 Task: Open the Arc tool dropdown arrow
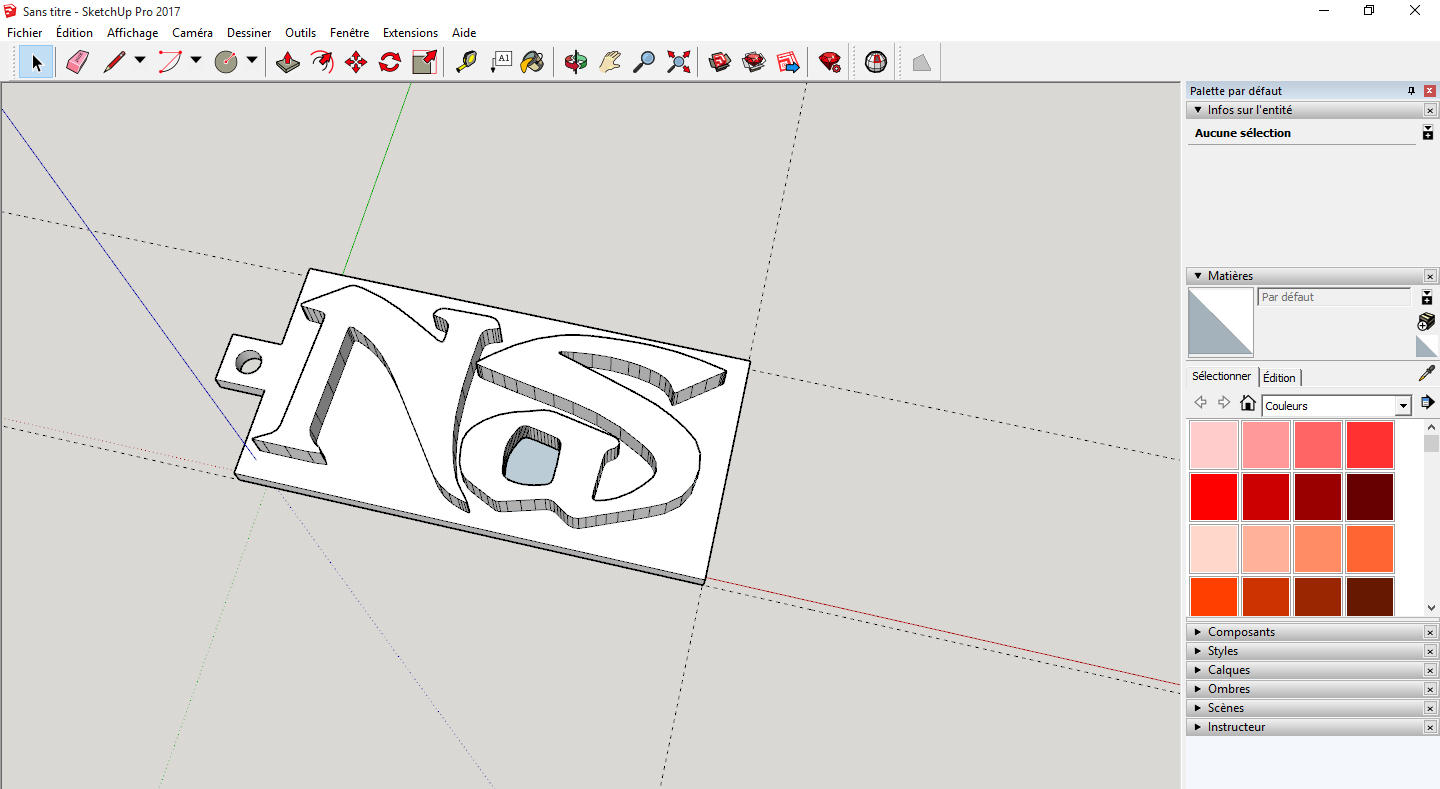pyautogui.click(x=196, y=61)
